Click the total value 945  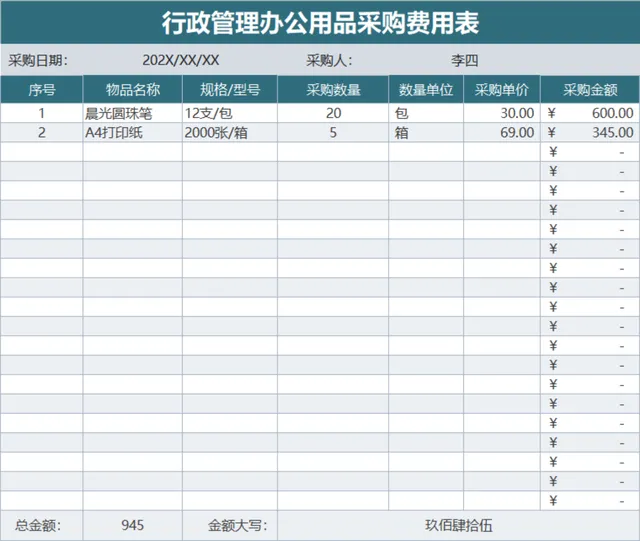[x=133, y=525]
